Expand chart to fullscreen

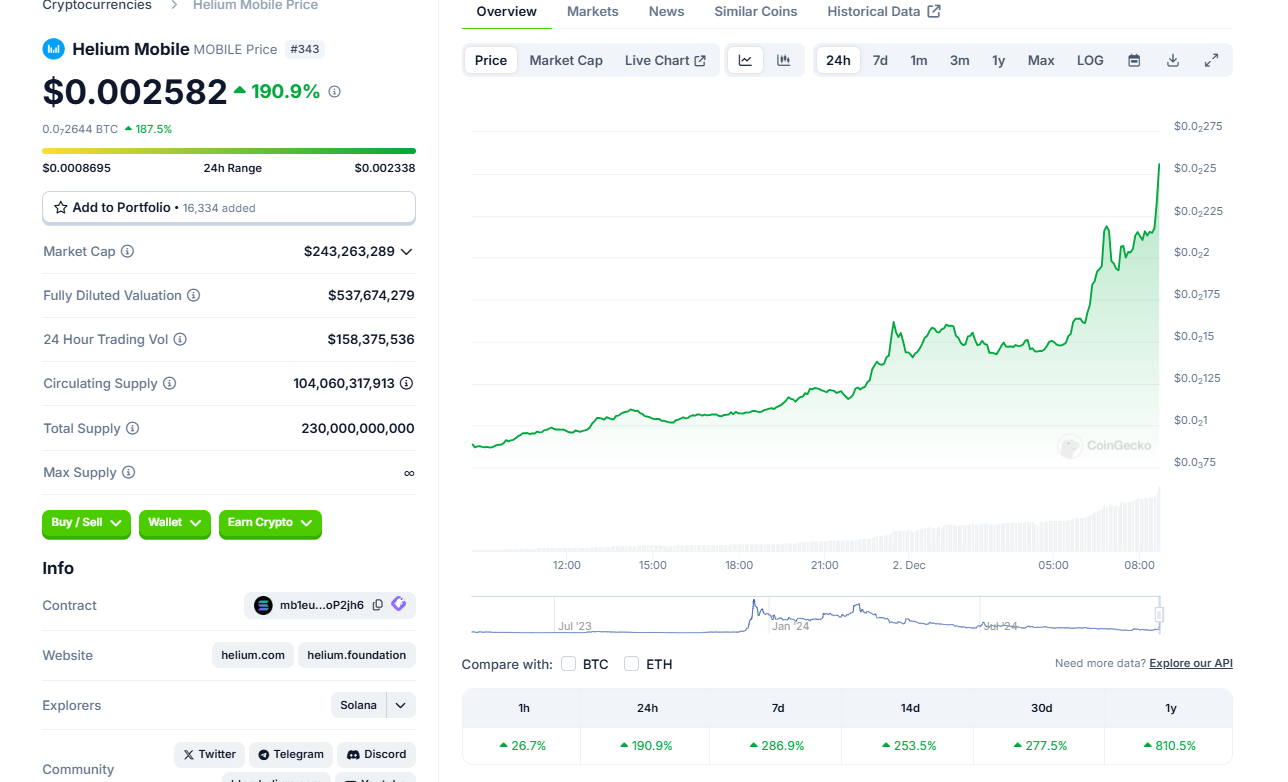[x=1211, y=60]
